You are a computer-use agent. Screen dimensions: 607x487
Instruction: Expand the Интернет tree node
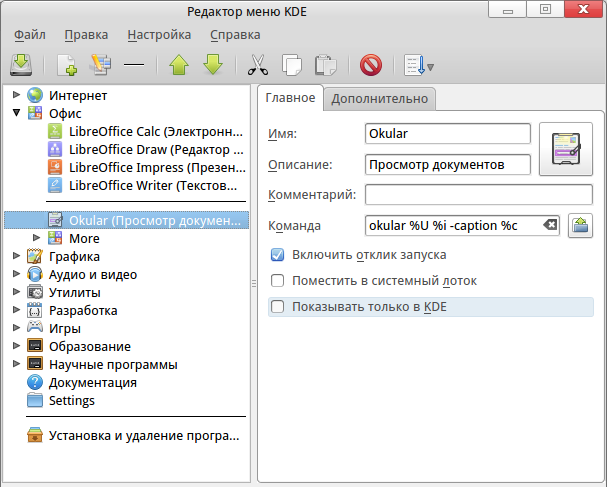(16, 94)
